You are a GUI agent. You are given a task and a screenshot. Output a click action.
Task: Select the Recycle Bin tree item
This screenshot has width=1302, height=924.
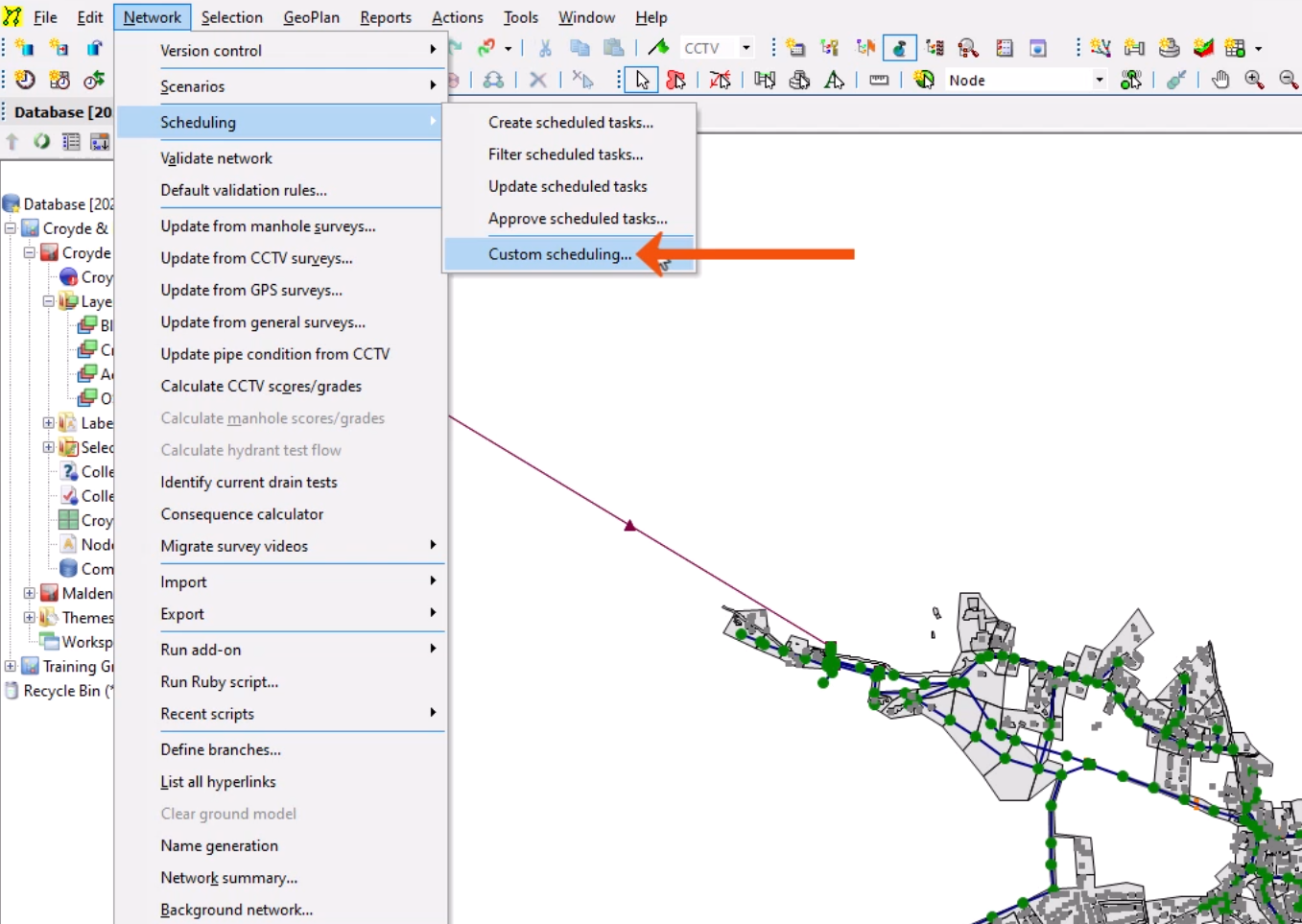click(61, 691)
